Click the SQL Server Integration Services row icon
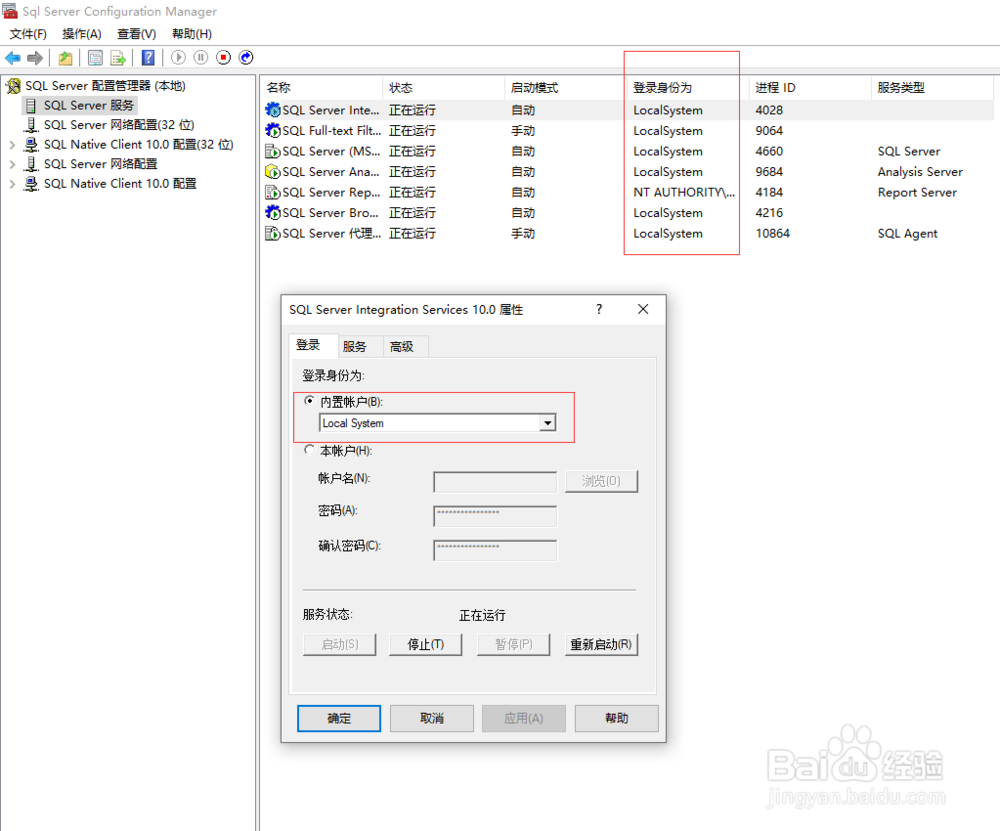1000x831 pixels. (272, 110)
